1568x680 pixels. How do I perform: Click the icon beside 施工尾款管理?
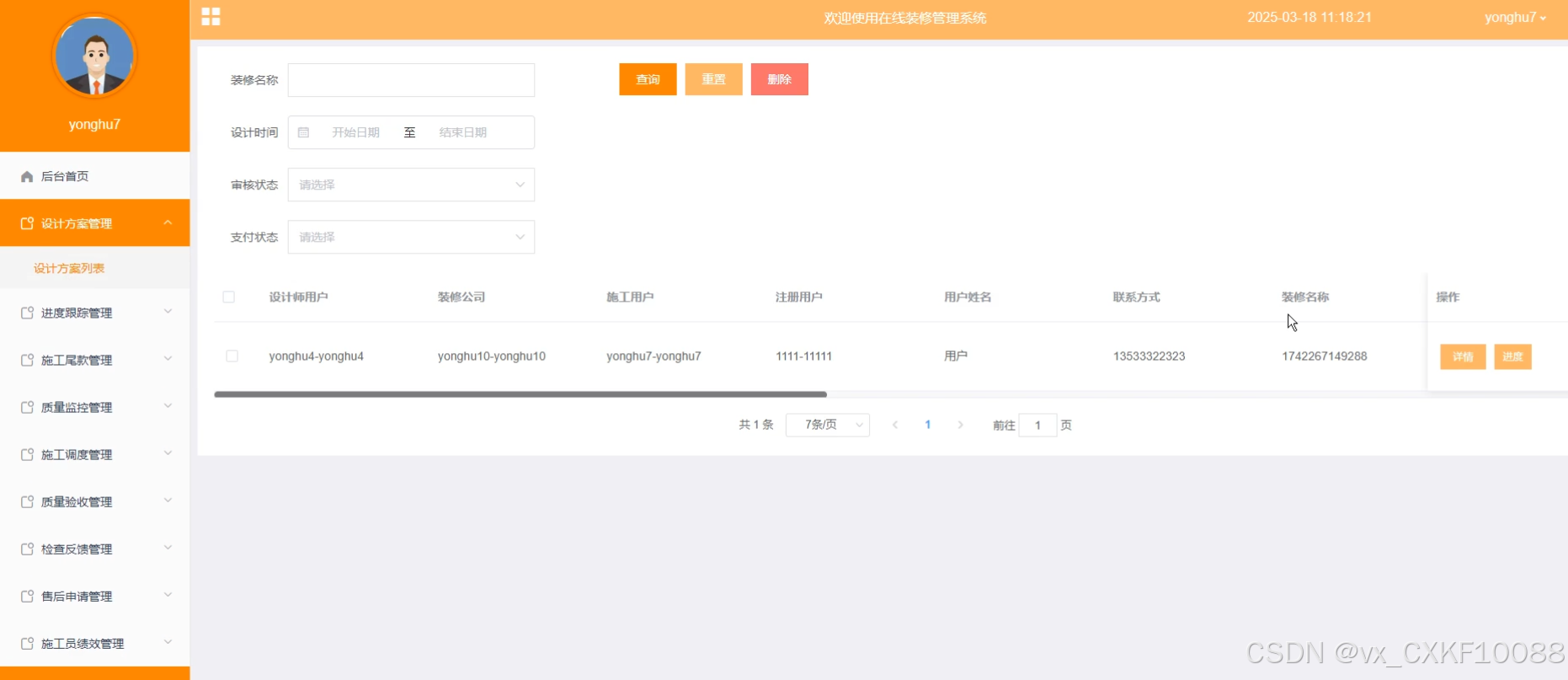[27, 360]
